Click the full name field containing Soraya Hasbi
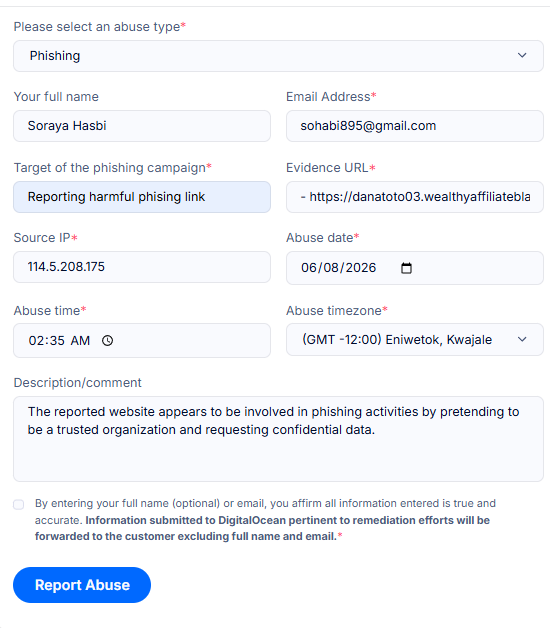Image resolution: width=550 pixels, height=628 pixels. tap(142, 126)
